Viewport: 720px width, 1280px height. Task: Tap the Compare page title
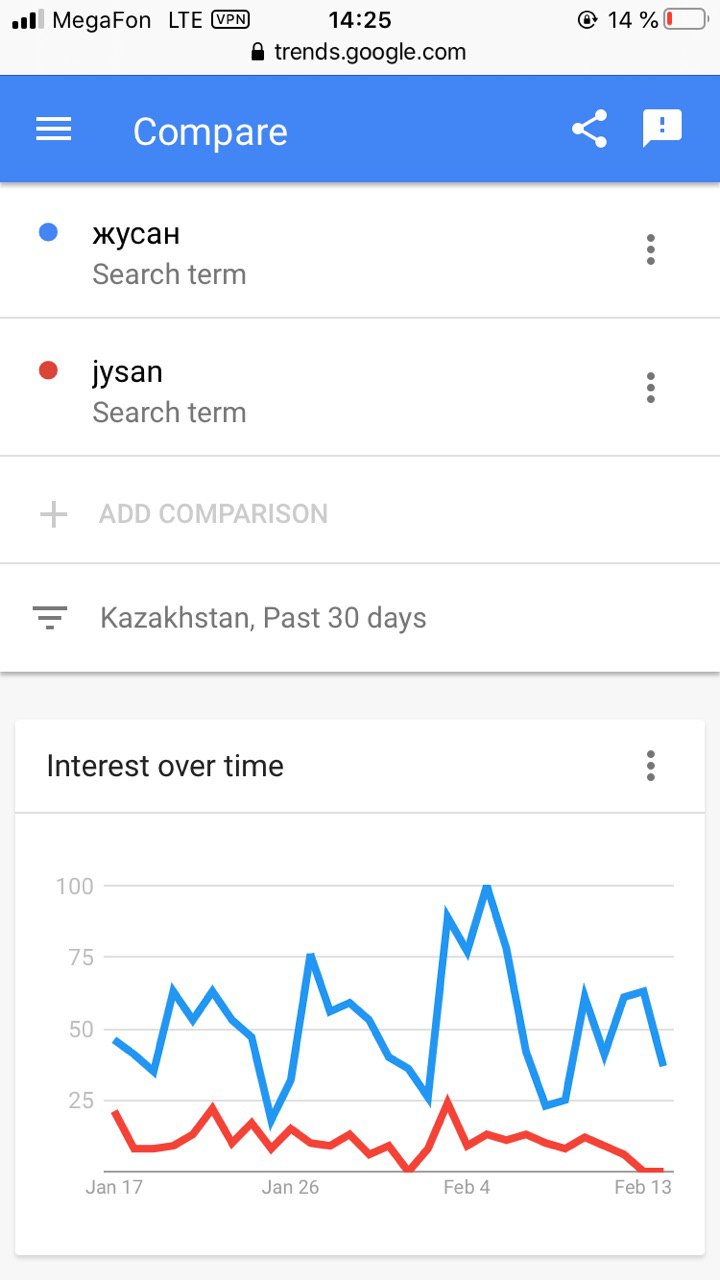pyautogui.click(x=210, y=132)
